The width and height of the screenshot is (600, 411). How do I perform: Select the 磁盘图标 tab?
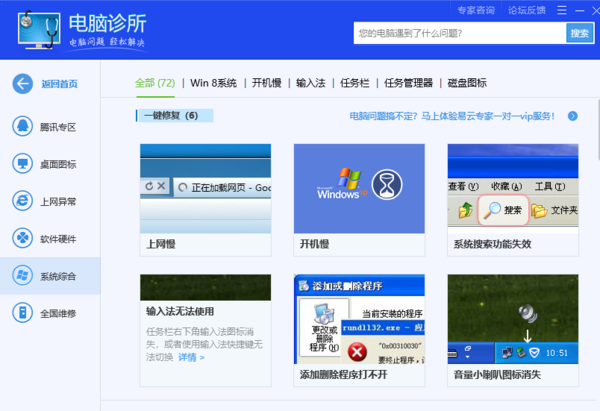pos(467,83)
